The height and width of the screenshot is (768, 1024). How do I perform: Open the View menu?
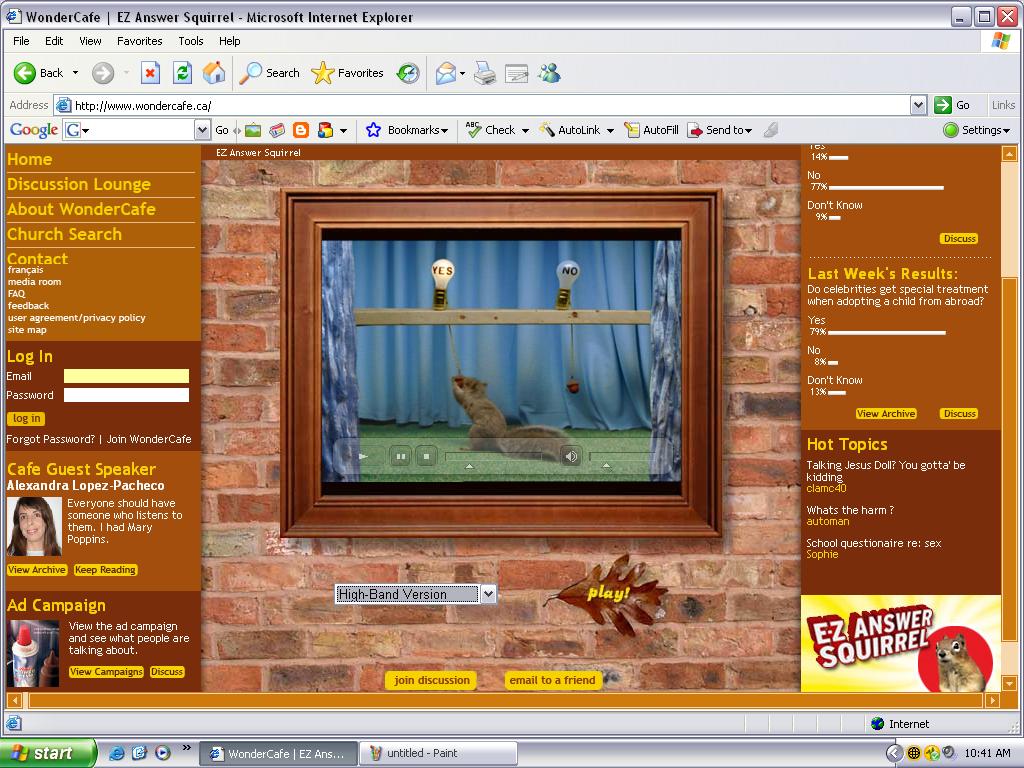coord(90,40)
